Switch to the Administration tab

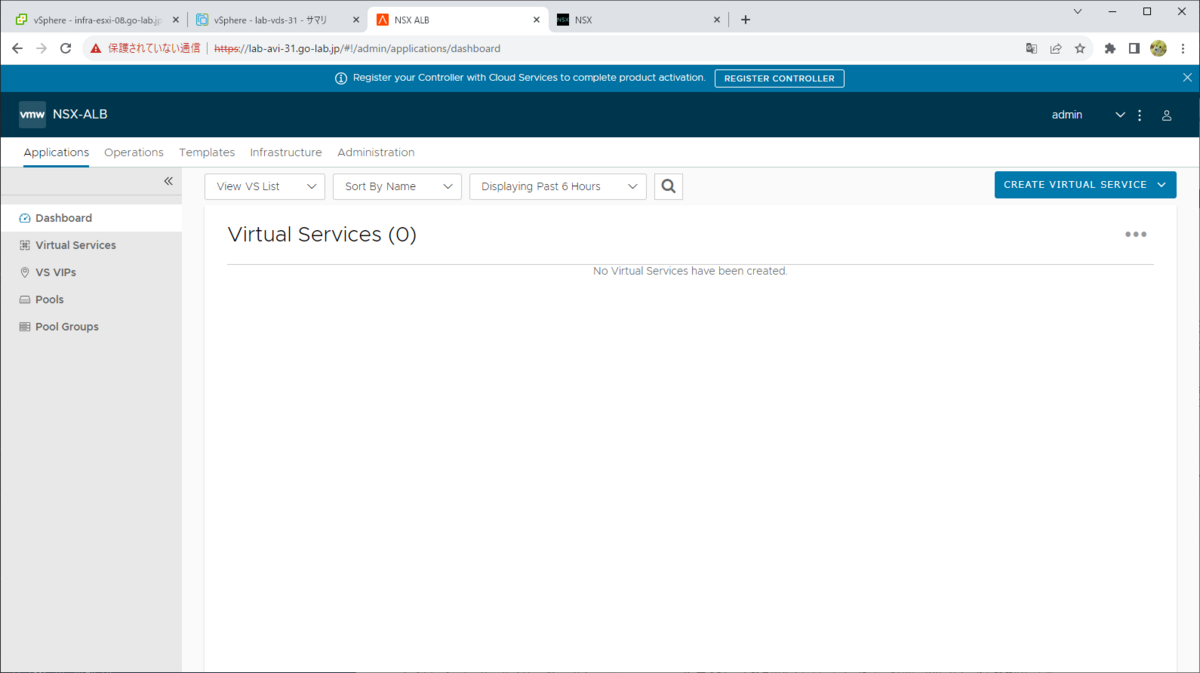click(x=376, y=152)
